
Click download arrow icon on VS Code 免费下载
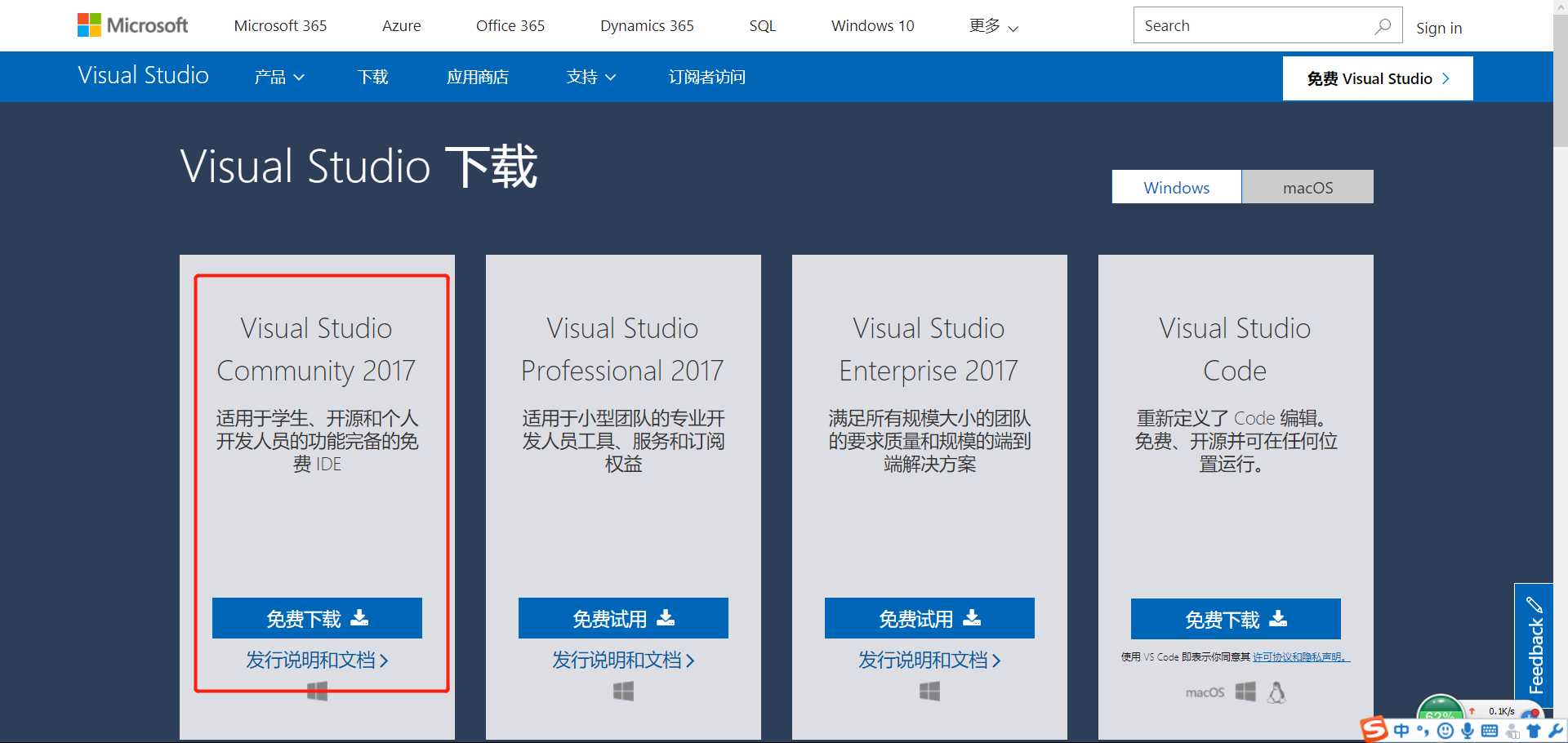tap(1278, 618)
